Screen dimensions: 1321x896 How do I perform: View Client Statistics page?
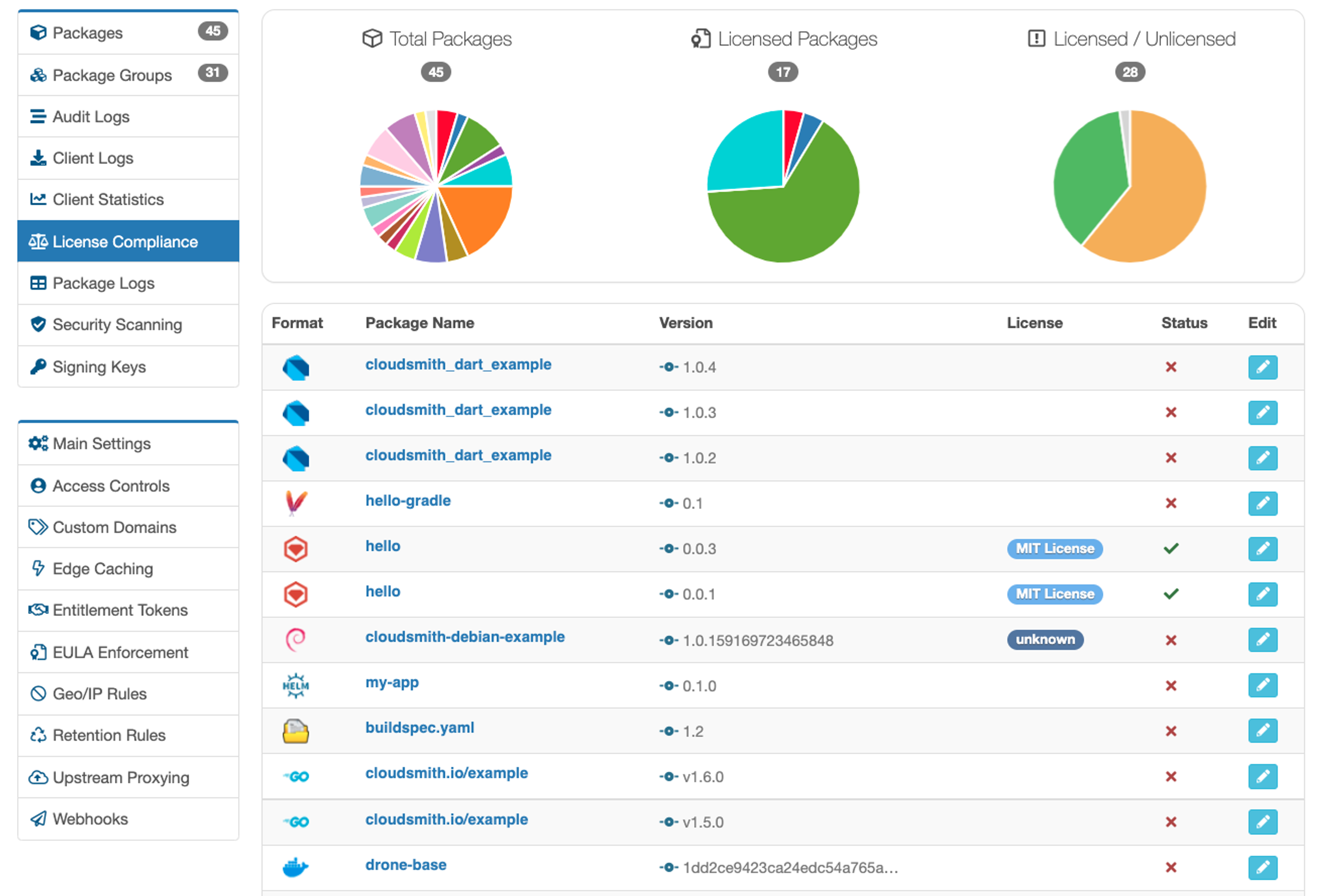point(128,199)
